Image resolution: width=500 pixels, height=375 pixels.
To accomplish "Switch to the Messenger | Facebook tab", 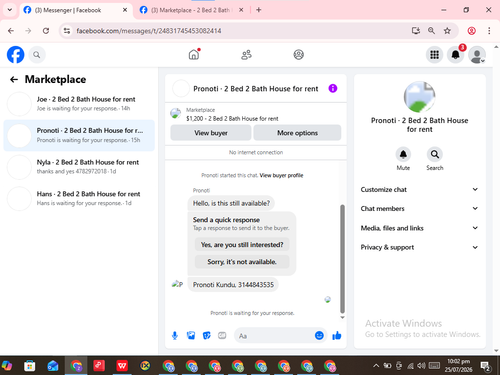I will click(75, 10).
